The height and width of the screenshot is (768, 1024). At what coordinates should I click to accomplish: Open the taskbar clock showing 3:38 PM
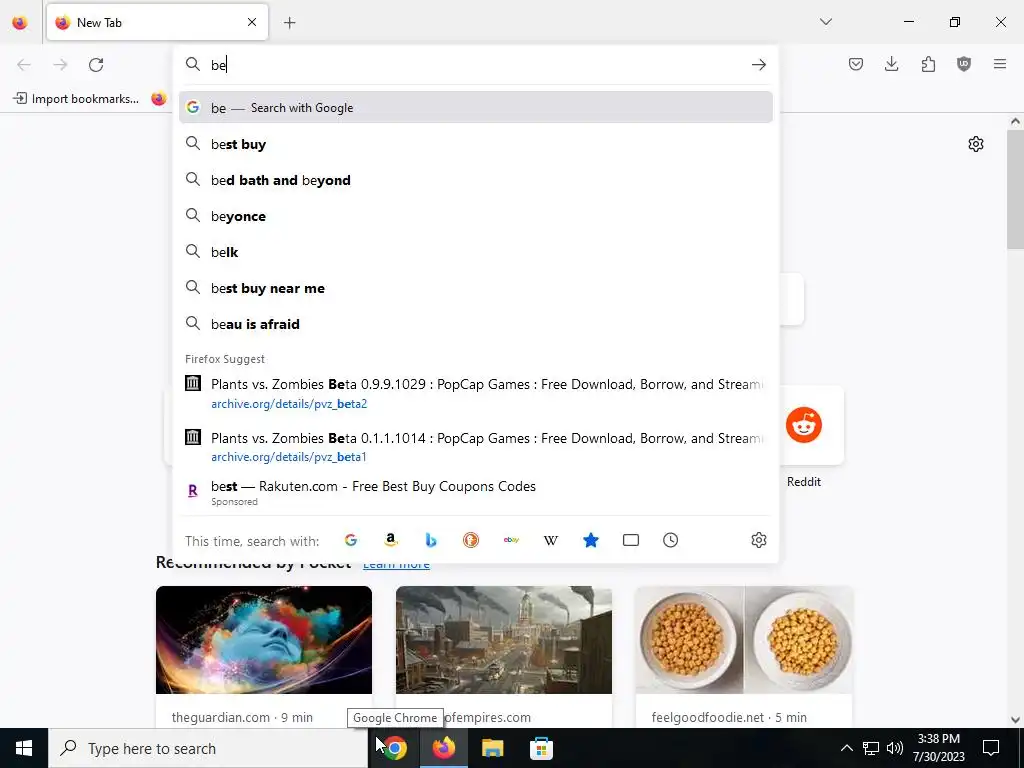pyautogui.click(x=938, y=748)
